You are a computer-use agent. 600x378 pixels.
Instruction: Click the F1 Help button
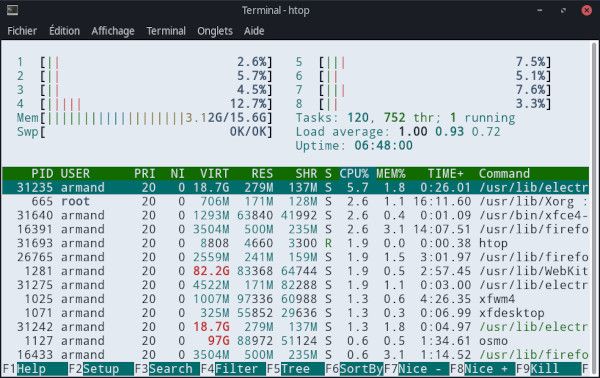(35, 369)
